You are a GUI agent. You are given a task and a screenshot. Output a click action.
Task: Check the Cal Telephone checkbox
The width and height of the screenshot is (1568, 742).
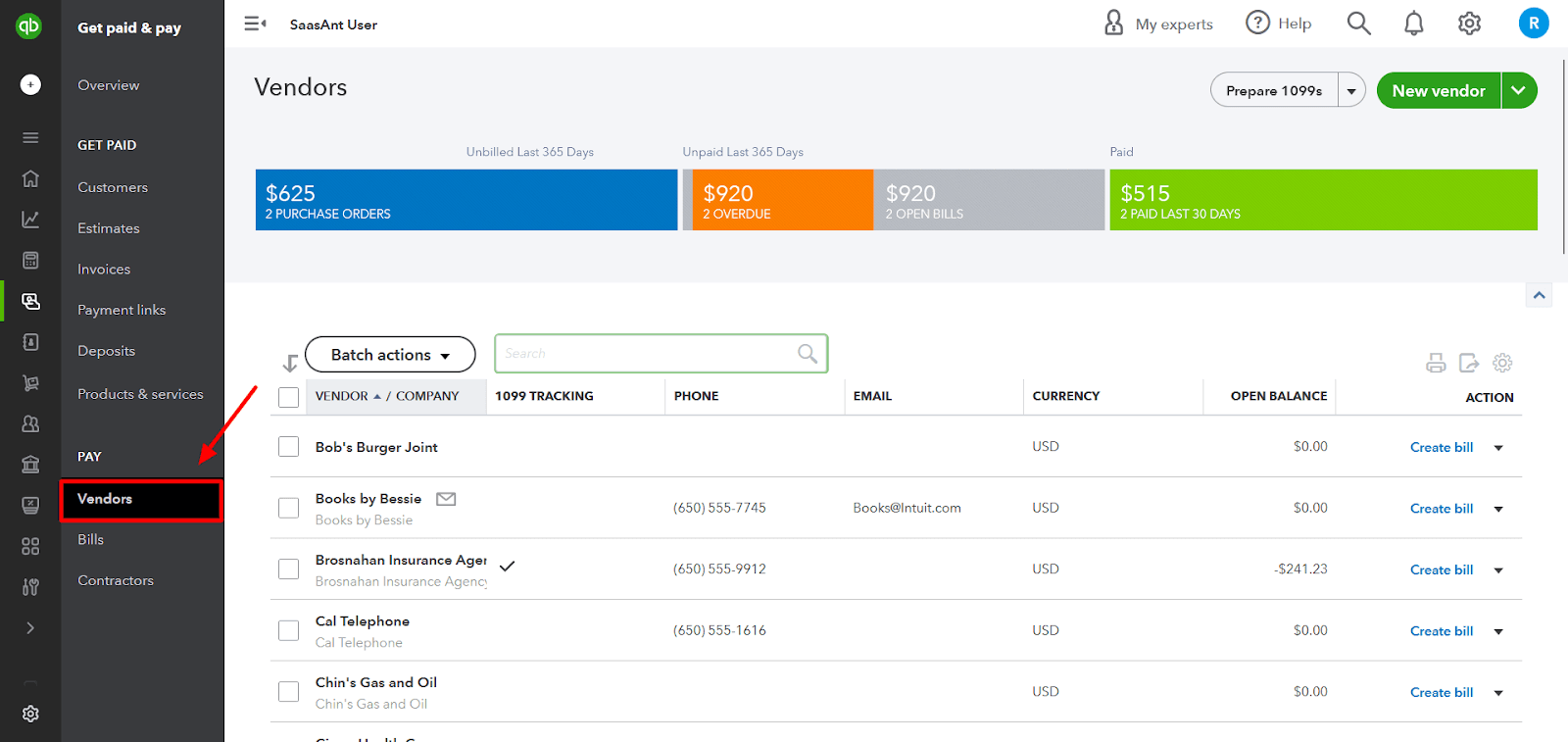(288, 630)
